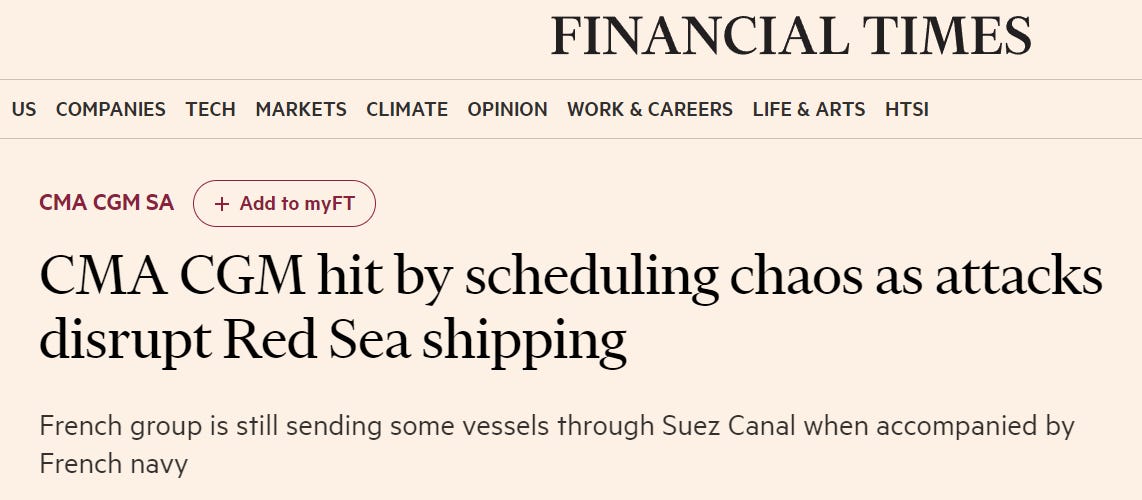Click the plus icon in Add to myFT
1142x500 pixels.
click(x=222, y=204)
